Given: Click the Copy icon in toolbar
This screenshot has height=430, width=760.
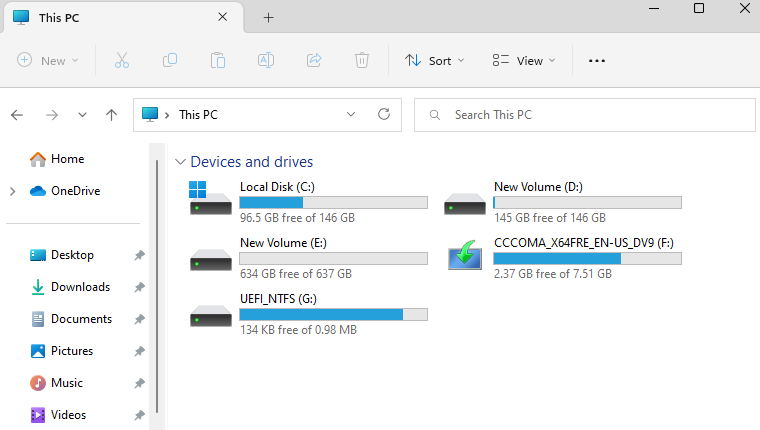Looking at the screenshot, I should 170,61.
